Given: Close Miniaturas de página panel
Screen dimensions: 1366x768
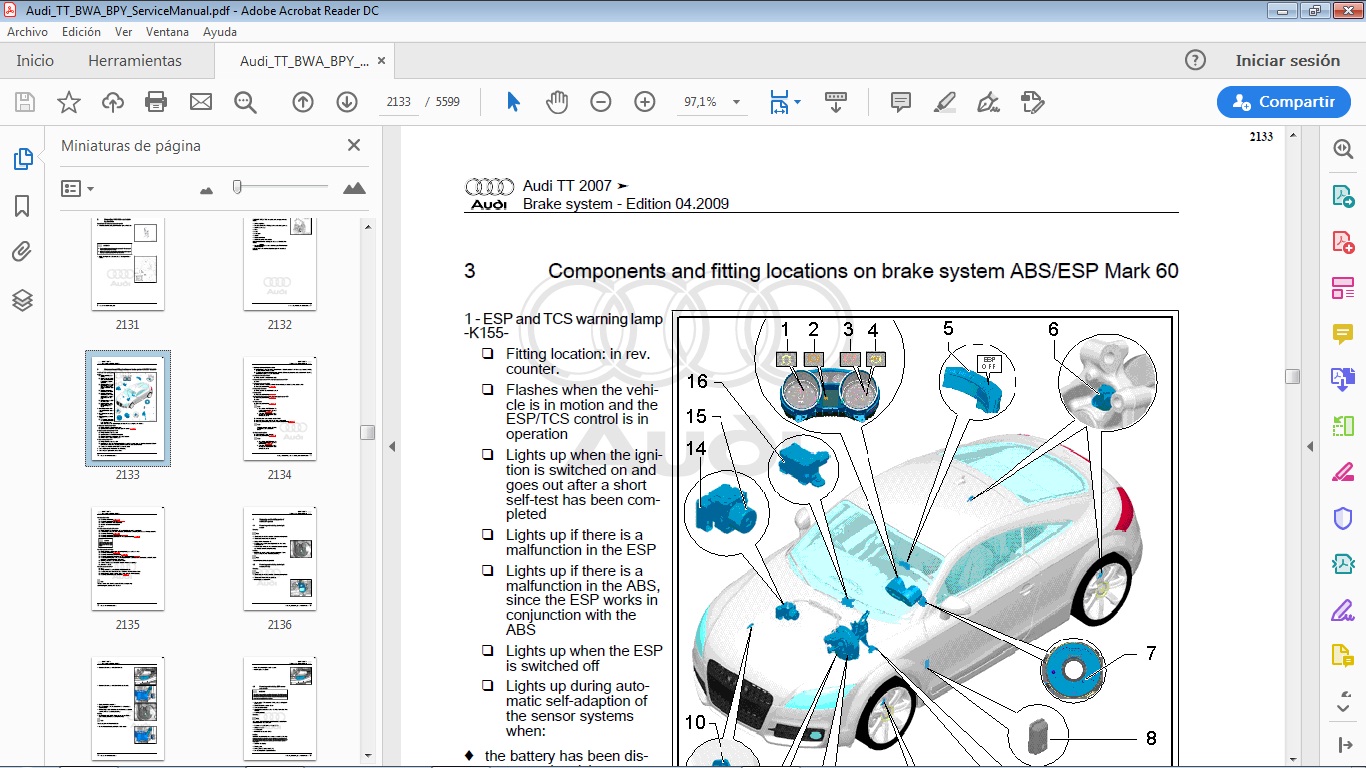Looking at the screenshot, I should 353,145.
